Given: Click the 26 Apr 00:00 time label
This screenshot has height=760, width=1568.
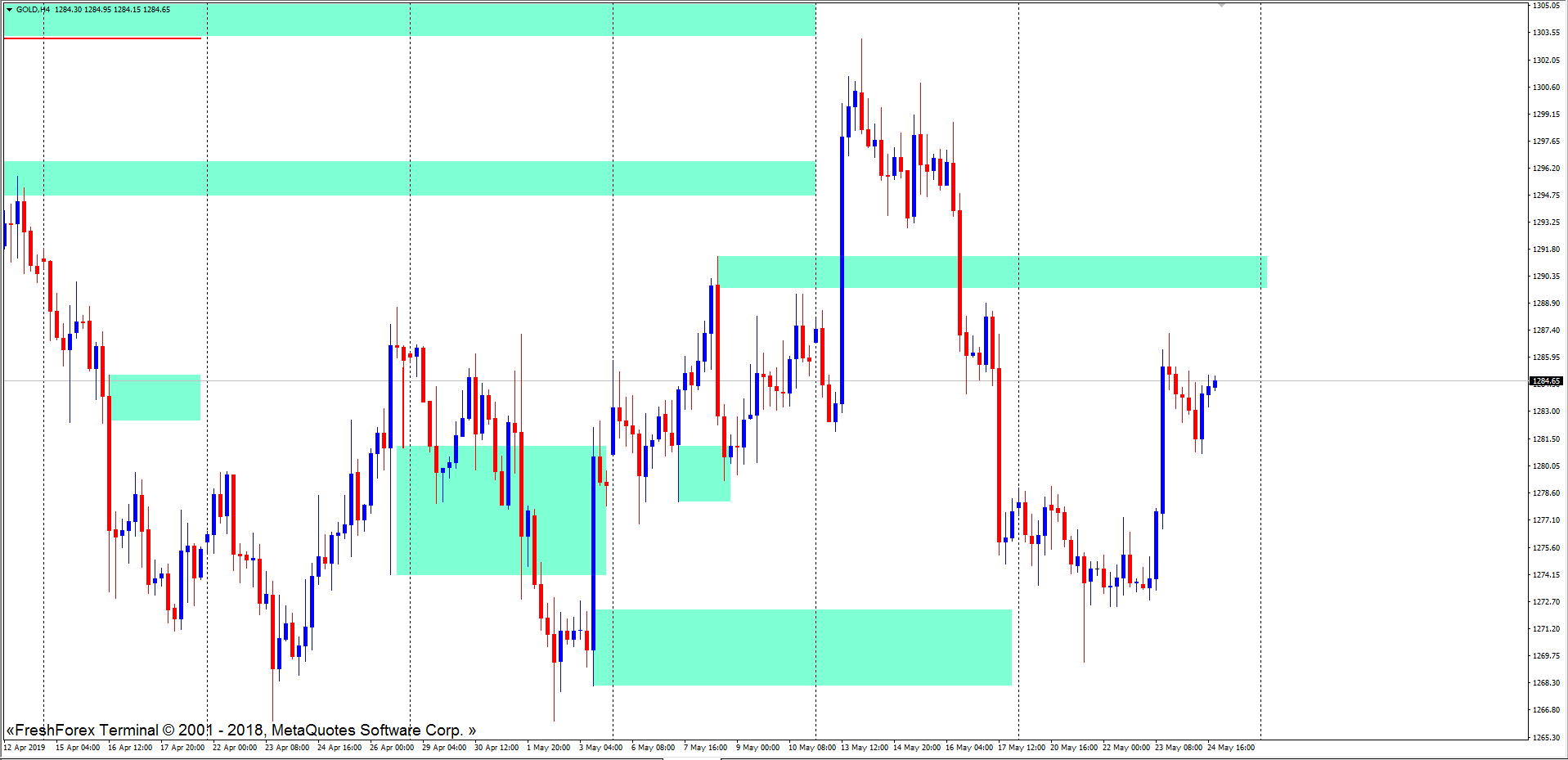Looking at the screenshot, I should (x=391, y=747).
